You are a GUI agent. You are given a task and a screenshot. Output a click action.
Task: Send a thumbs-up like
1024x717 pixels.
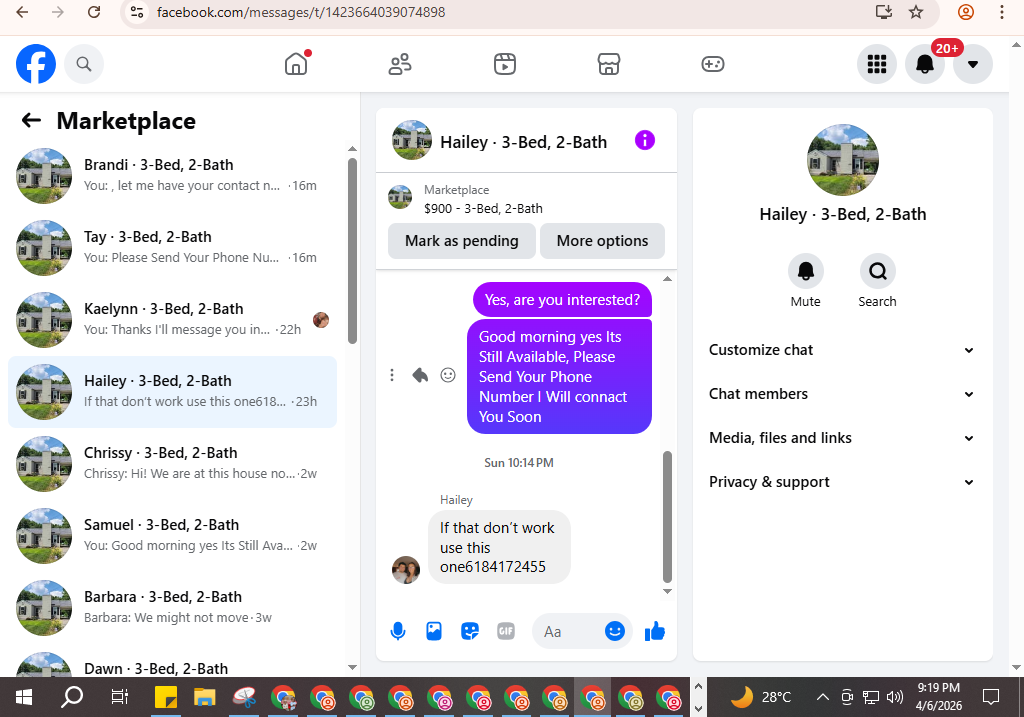pos(654,631)
